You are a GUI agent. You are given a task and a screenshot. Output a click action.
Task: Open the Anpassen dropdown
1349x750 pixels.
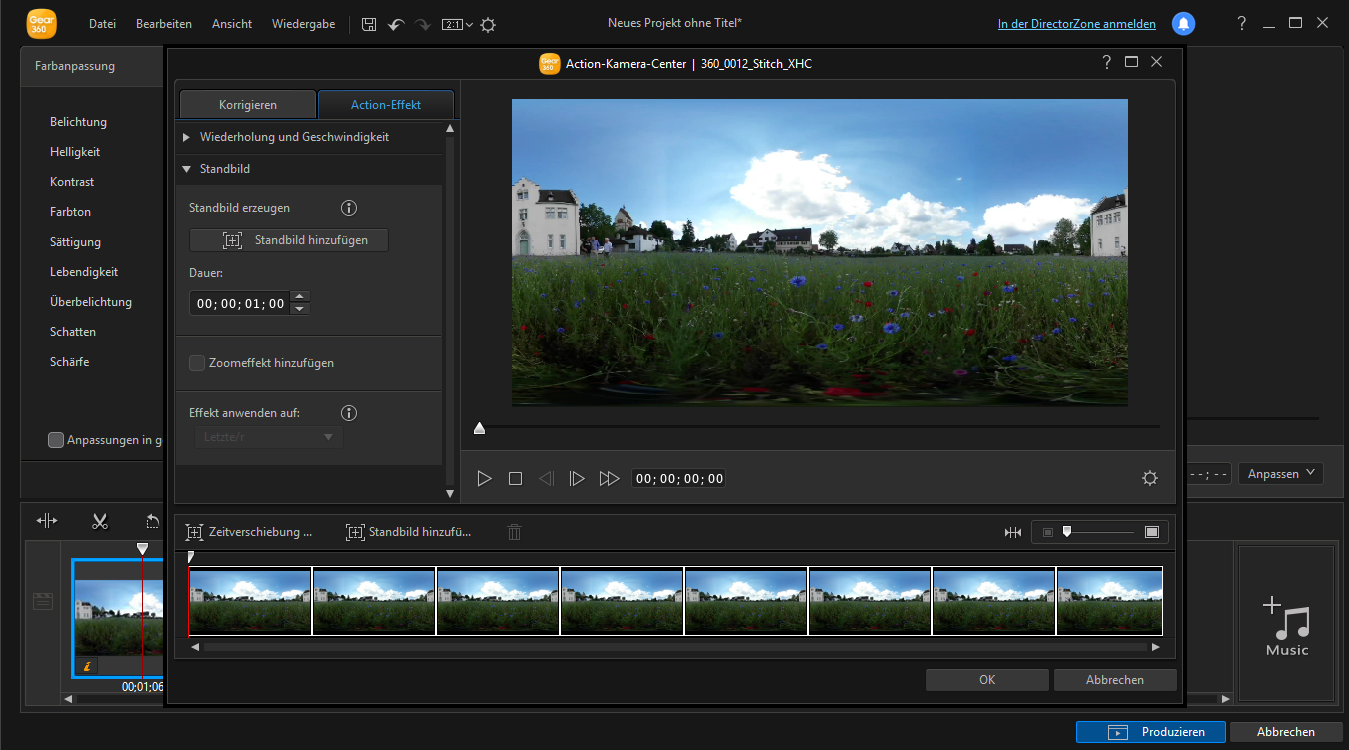[1280, 474]
